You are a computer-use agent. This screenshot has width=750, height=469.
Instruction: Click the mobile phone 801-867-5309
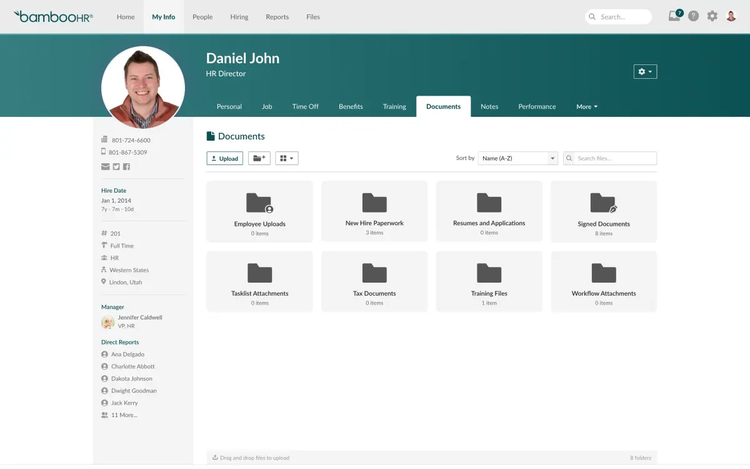pos(128,152)
